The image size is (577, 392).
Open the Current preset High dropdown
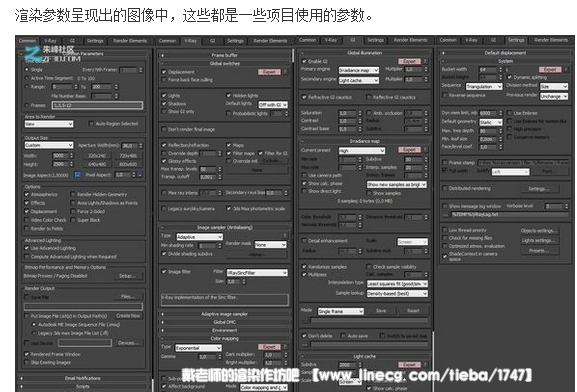point(362,151)
